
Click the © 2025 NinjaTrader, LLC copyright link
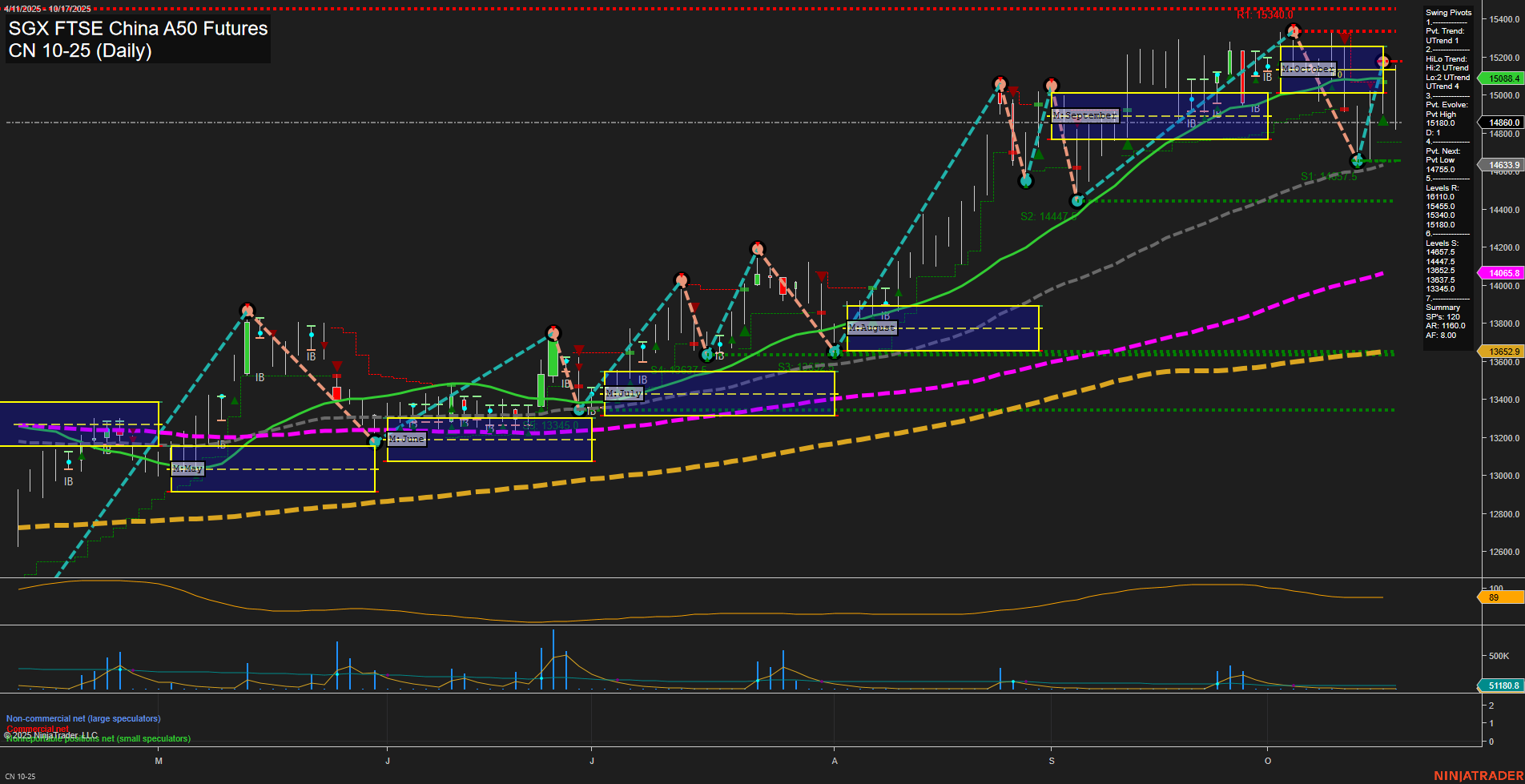pos(50,734)
